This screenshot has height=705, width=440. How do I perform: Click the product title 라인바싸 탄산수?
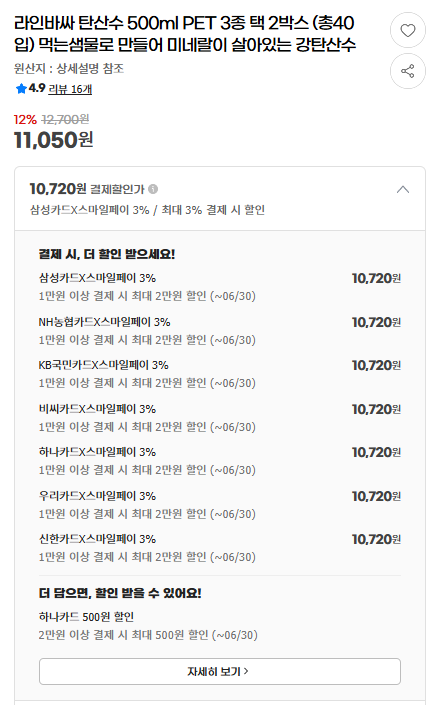pyautogui.click(x=185, y=34)
